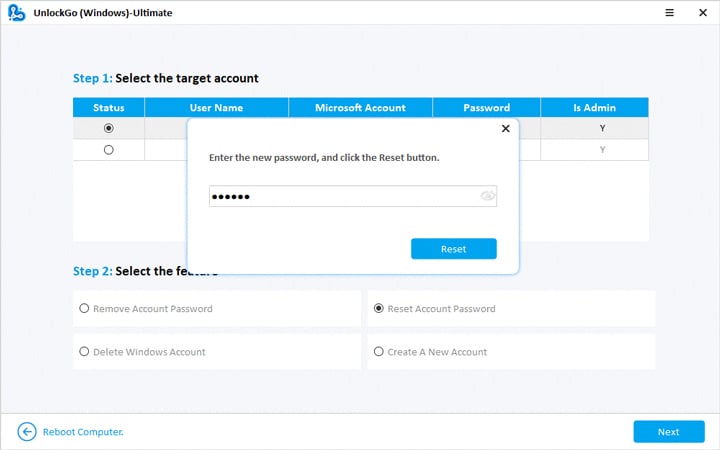
Task: Toggle password visibility eye icon
Action: pyautogui.click(x=487, y=196)
